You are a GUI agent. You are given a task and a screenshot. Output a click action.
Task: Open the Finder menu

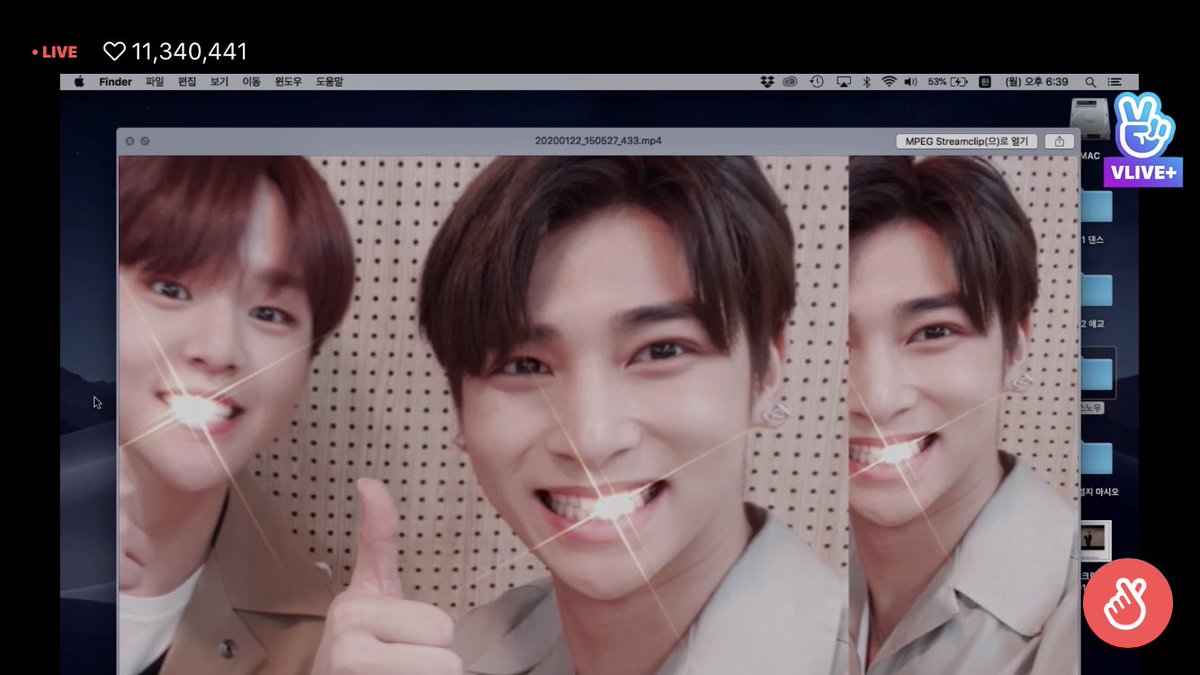point(116,82)
